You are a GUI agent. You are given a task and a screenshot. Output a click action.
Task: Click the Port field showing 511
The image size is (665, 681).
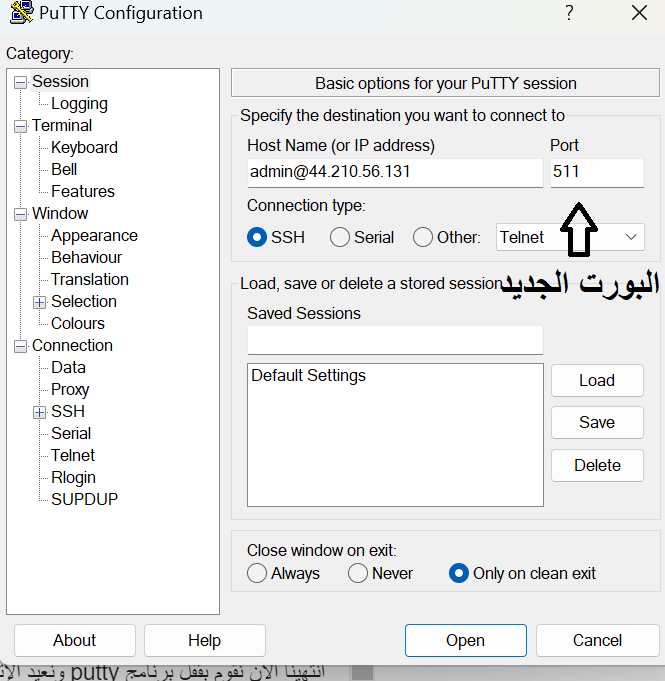pos(597,172)
